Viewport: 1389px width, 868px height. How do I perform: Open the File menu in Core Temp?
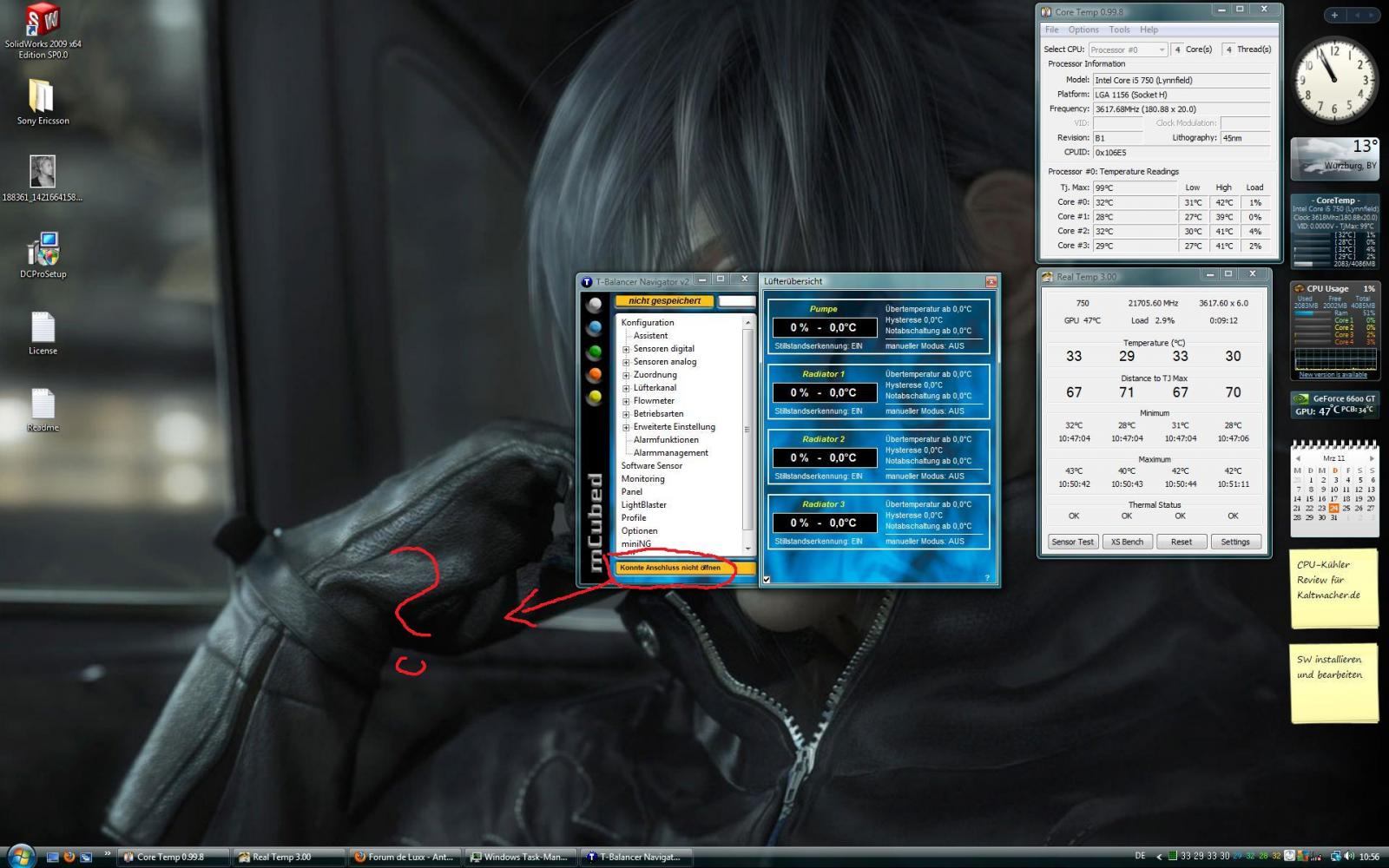coord(1051,30)
